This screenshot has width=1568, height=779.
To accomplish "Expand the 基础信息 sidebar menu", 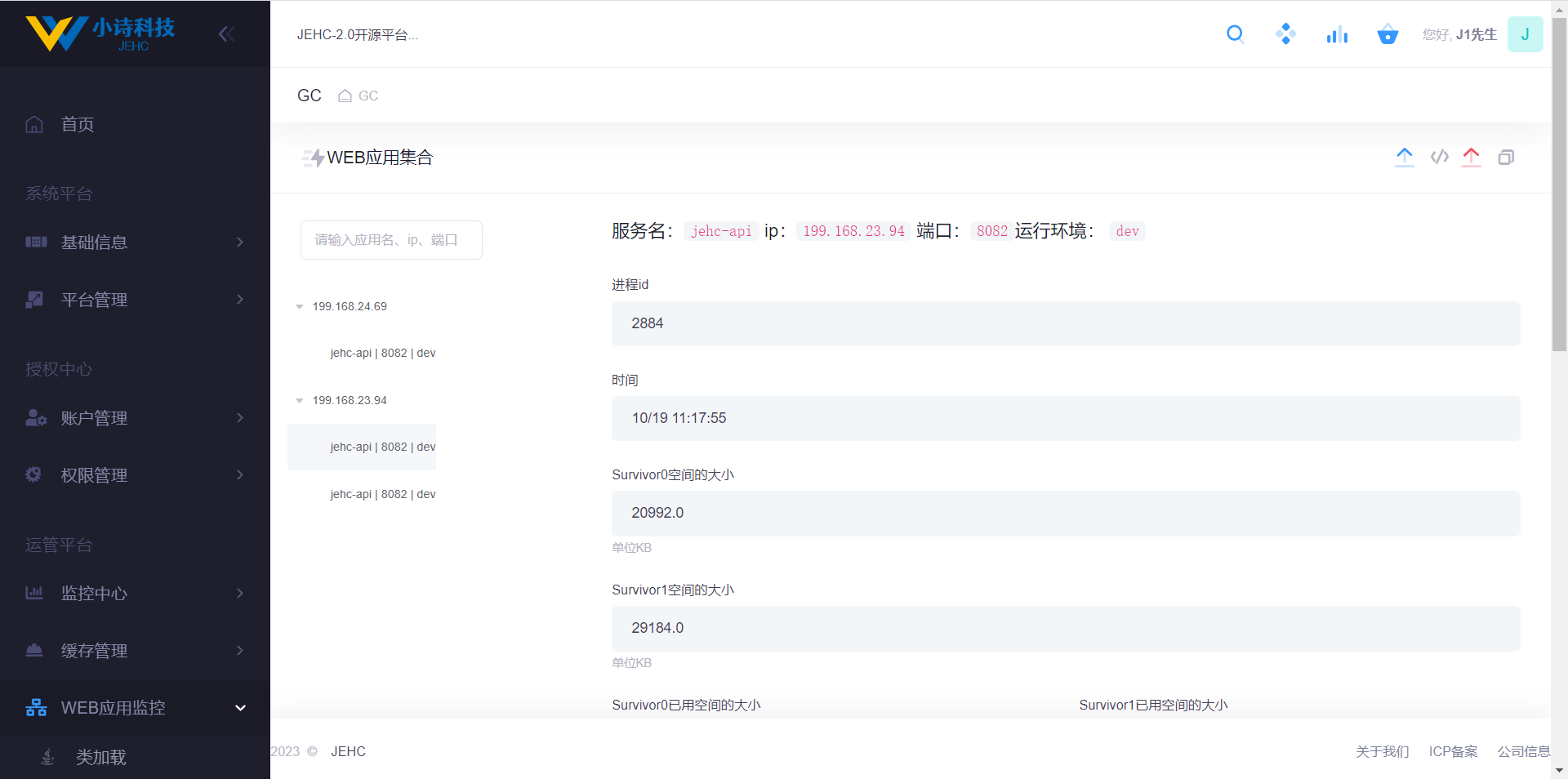I will 135,243.
